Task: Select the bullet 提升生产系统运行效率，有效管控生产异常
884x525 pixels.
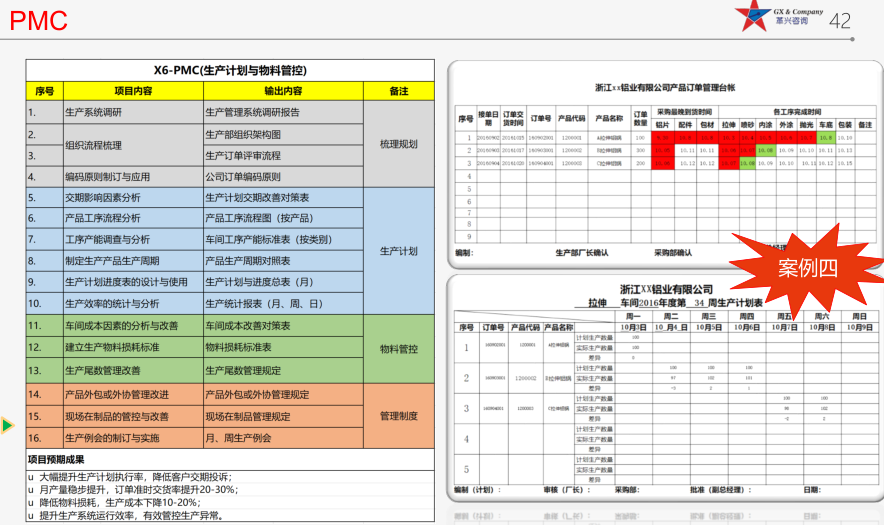Action: pos(131,515)
